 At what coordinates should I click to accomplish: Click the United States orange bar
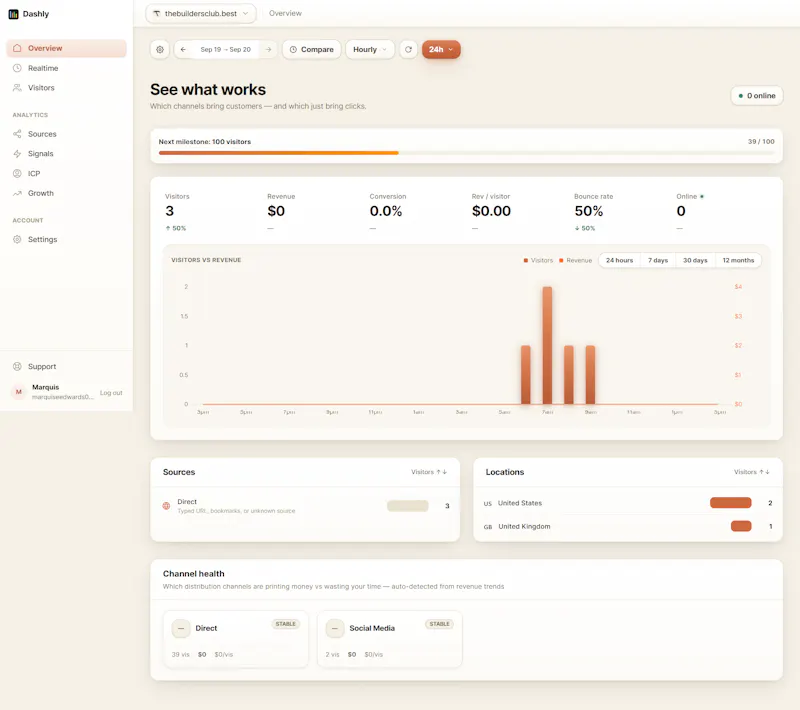pyautogui.click(x=731, y=503)
